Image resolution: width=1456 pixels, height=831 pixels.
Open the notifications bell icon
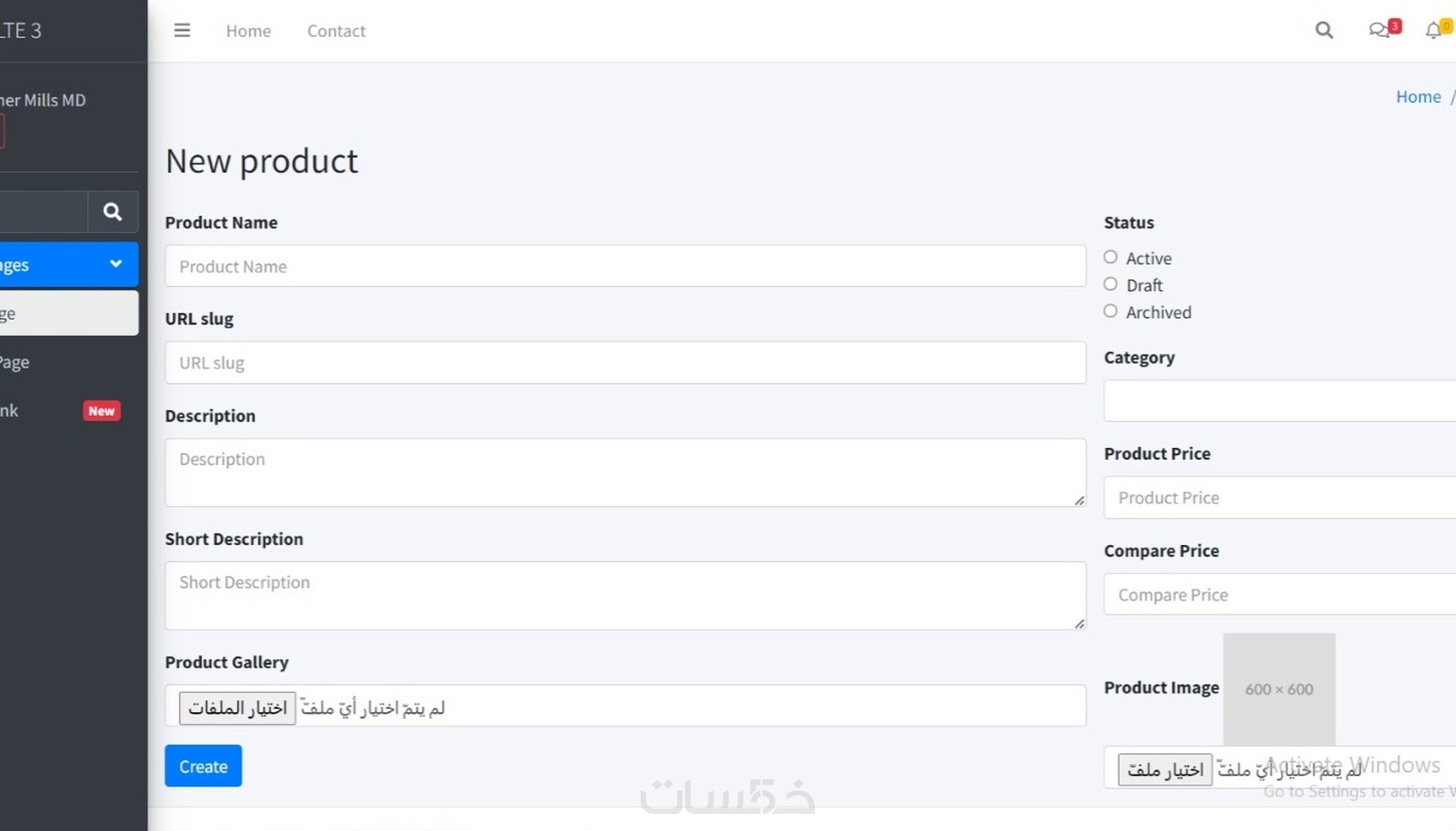click(x=1434, y=31)
